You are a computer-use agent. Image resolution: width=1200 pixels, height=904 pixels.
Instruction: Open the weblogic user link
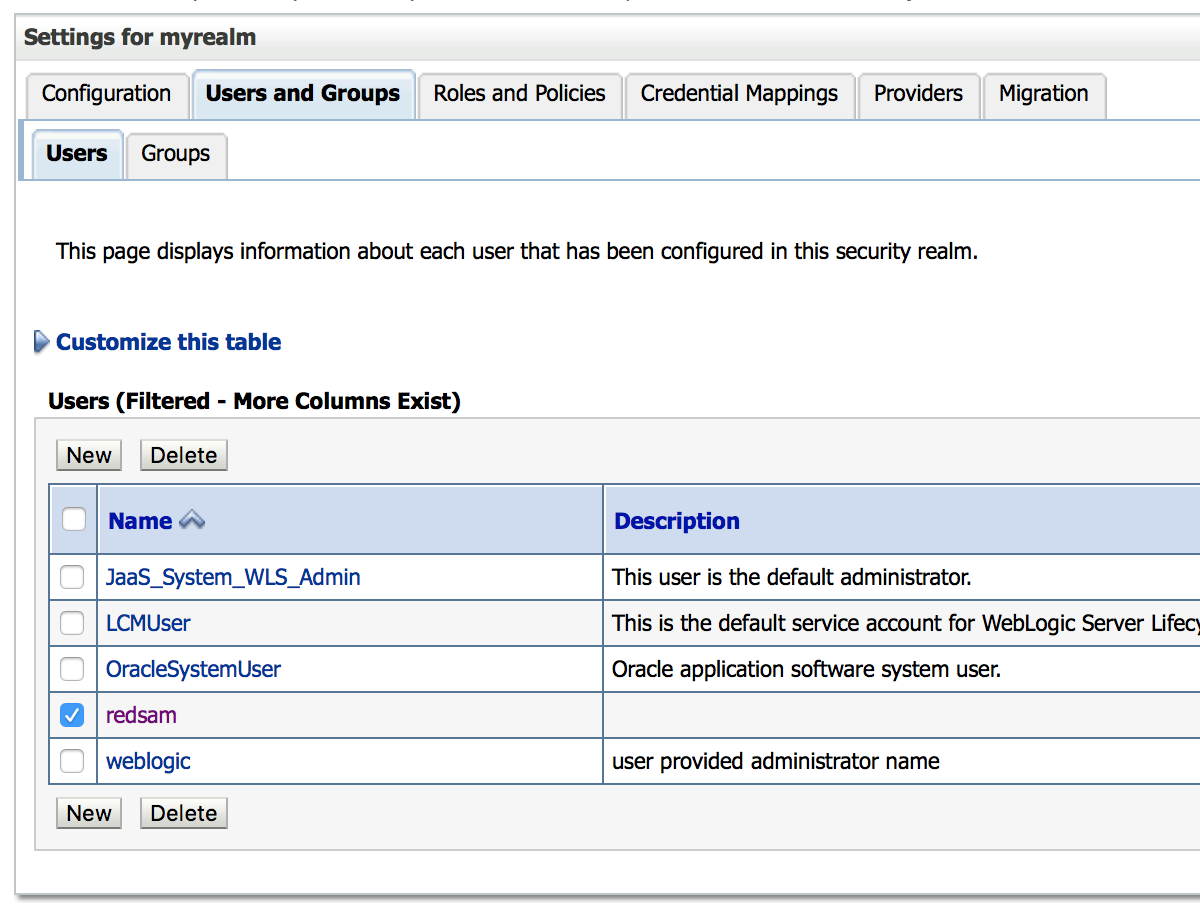point(148,762)
